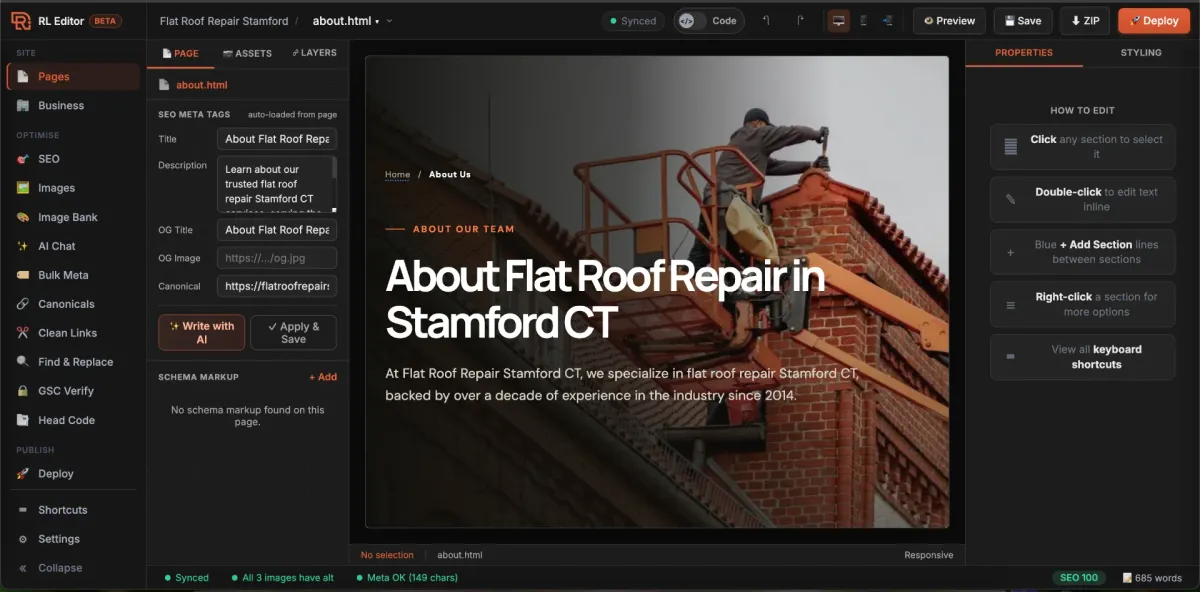
Task: Switch to the Assets tab
Action: click(x=247, y=53)
